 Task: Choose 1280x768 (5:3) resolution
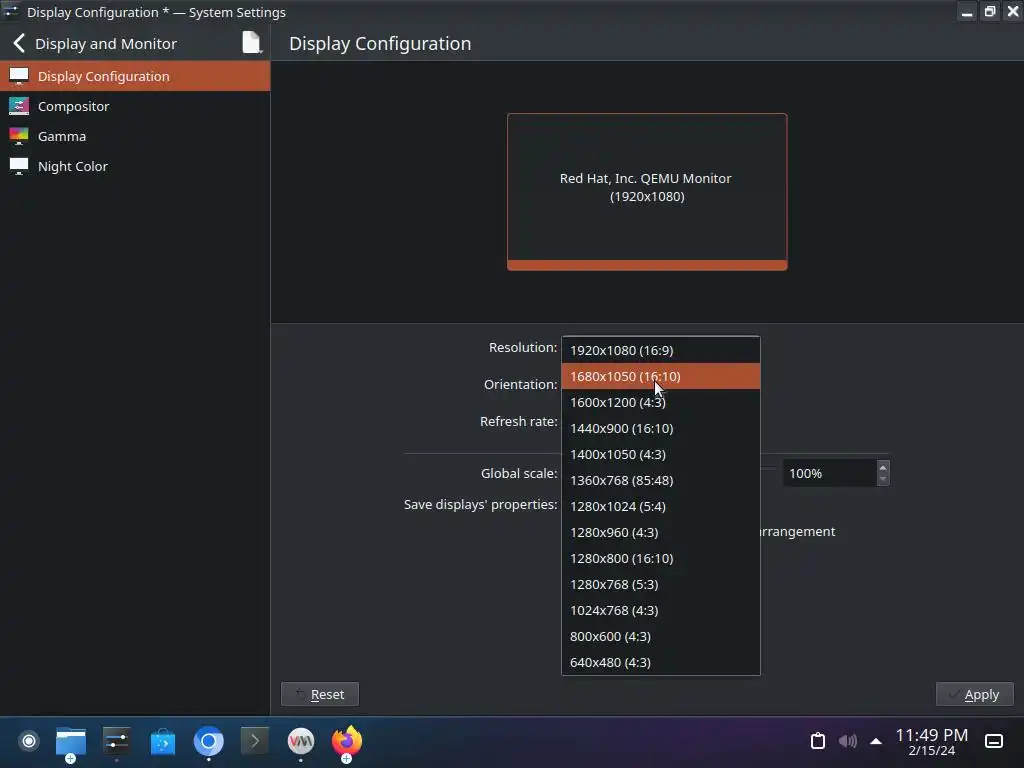tap(661, 584)
